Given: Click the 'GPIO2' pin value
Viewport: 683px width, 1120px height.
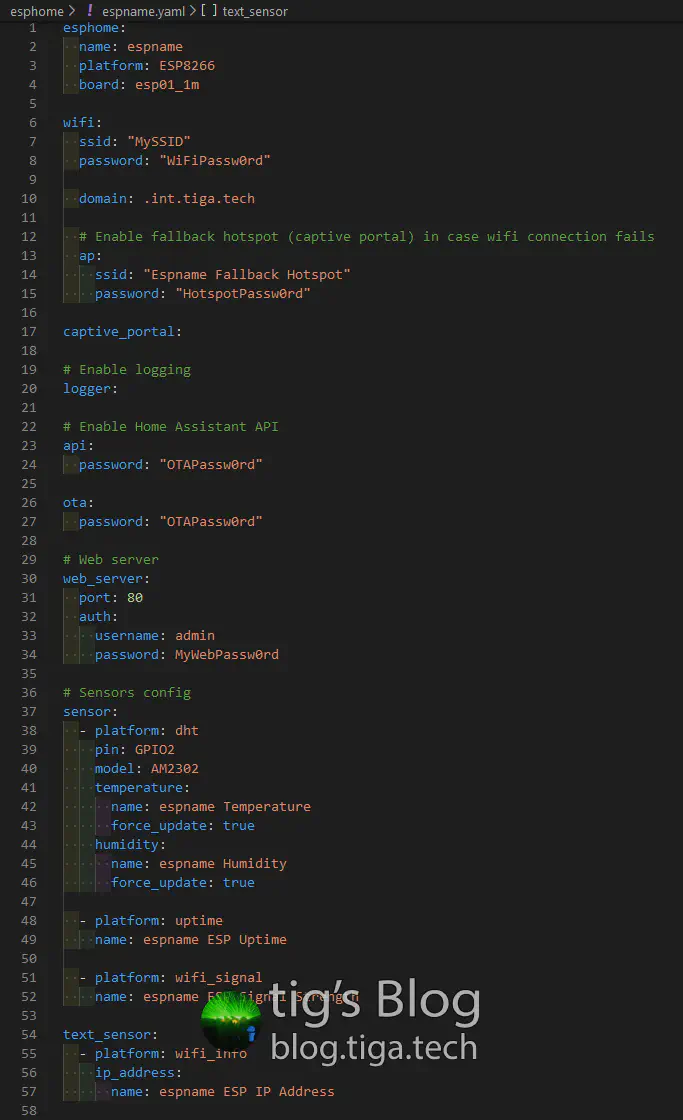Looking at the screenshot, I should (x=155, y=749).
